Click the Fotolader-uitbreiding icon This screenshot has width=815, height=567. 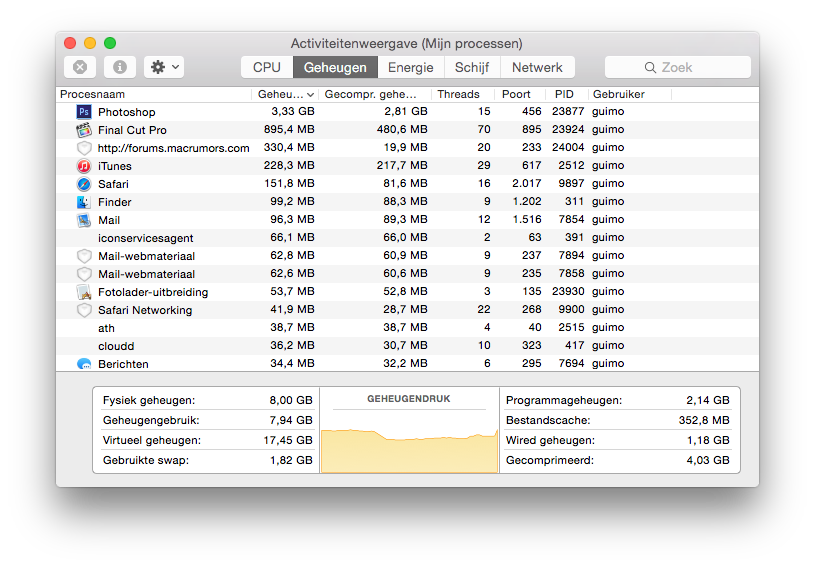(84, 292)
